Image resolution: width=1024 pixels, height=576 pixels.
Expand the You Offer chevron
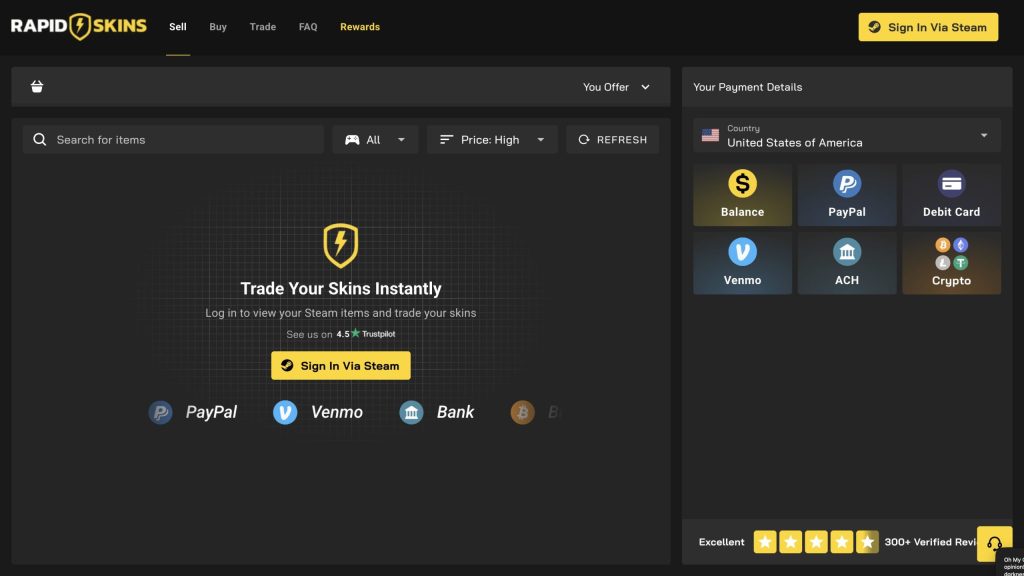tap(645, 87)
